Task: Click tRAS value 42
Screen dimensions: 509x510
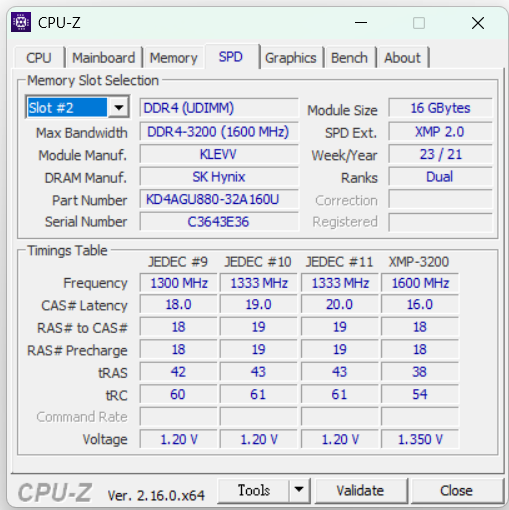Action: (x=179, y=372)
